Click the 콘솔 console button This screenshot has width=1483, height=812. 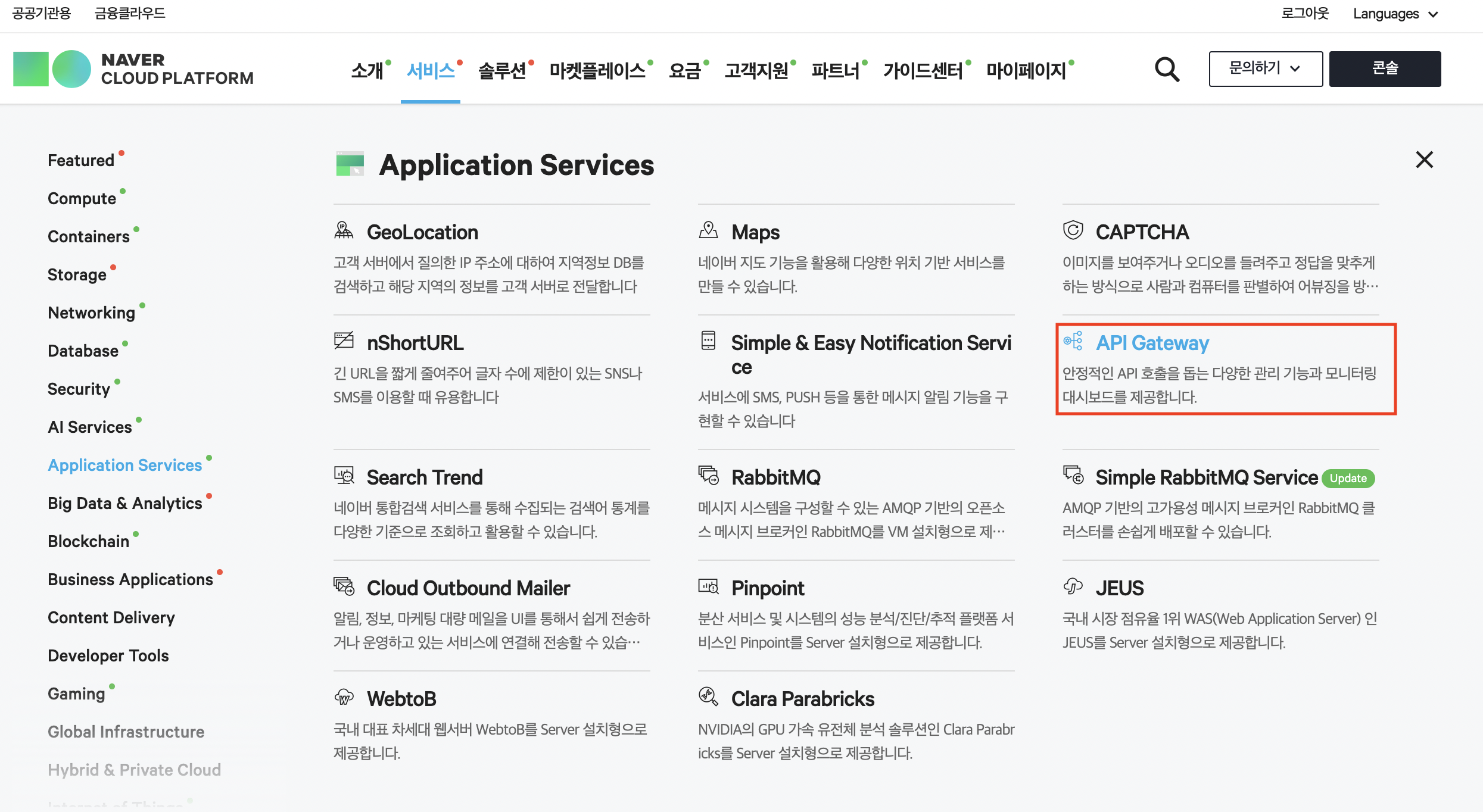tap(1385, 68)
